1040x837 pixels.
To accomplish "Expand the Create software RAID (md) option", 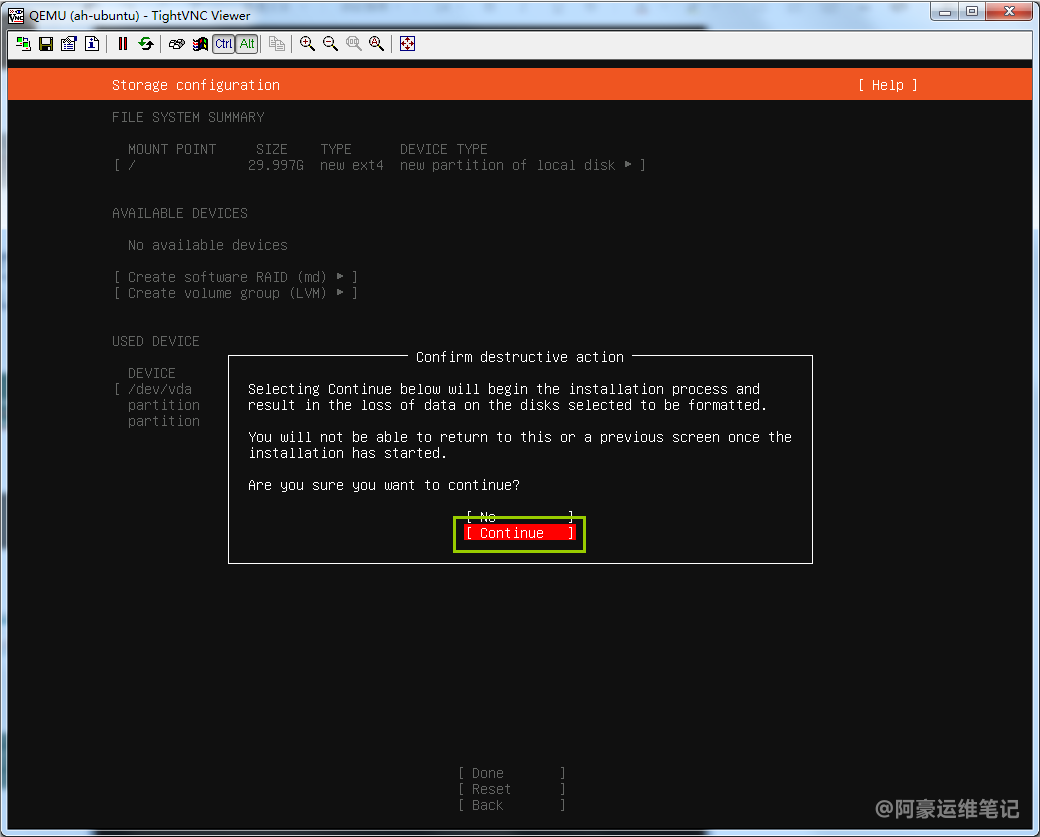I will (235, 277).
